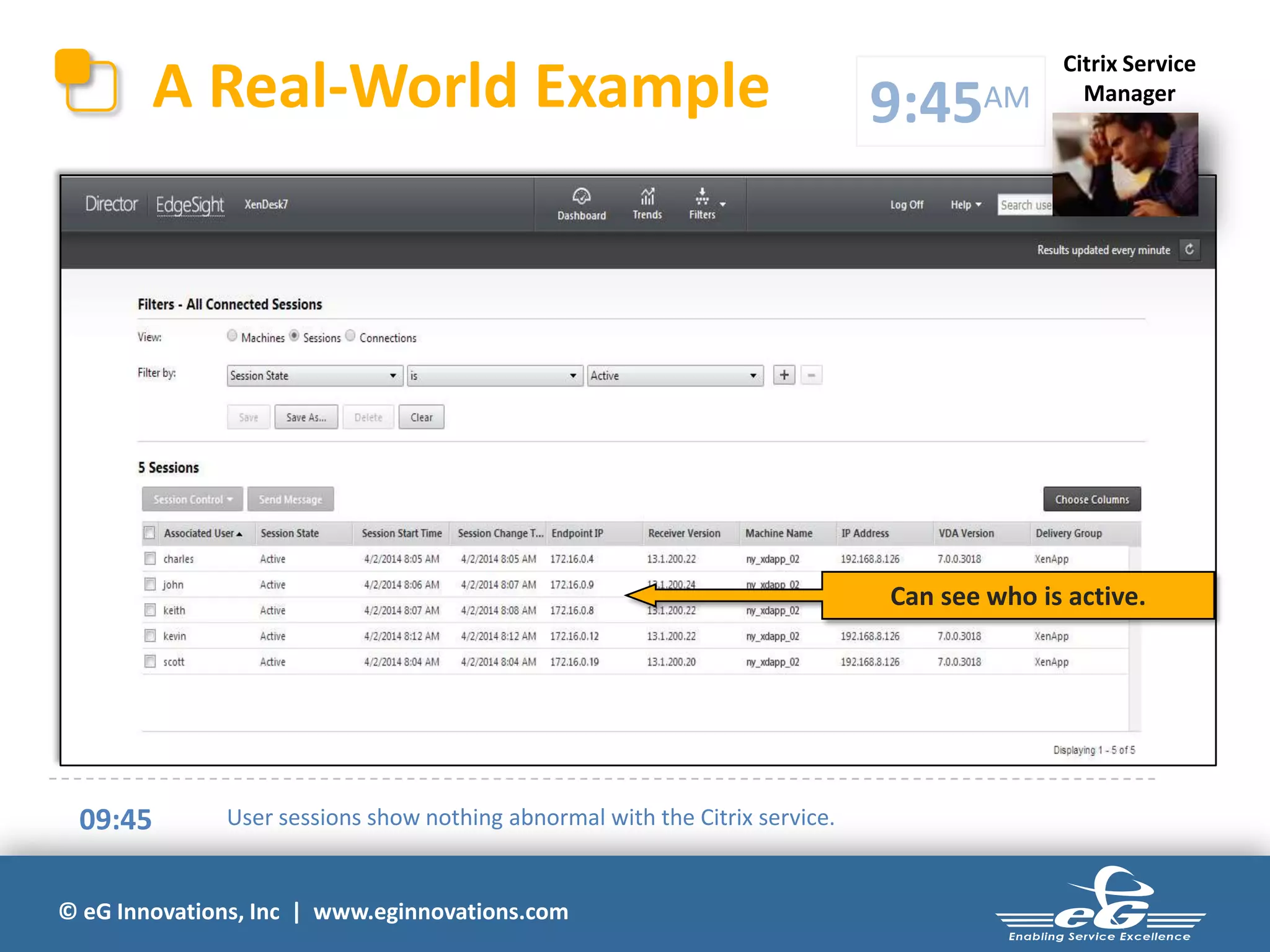Click the Delete filter button
This screenshot has width=1270, height=952.
pos(368,417)
